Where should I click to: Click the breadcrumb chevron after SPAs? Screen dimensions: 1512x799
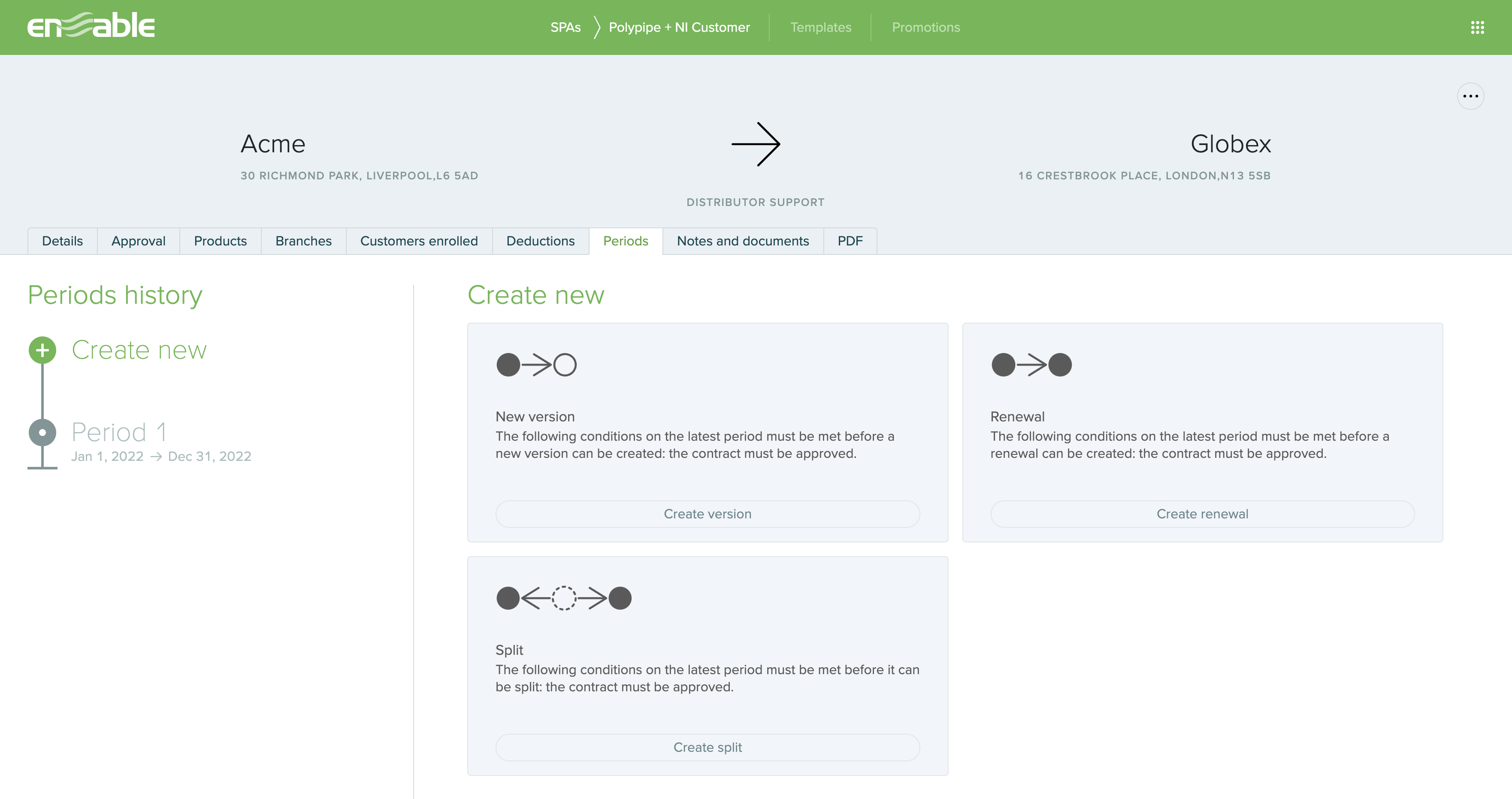pos(596,27)
